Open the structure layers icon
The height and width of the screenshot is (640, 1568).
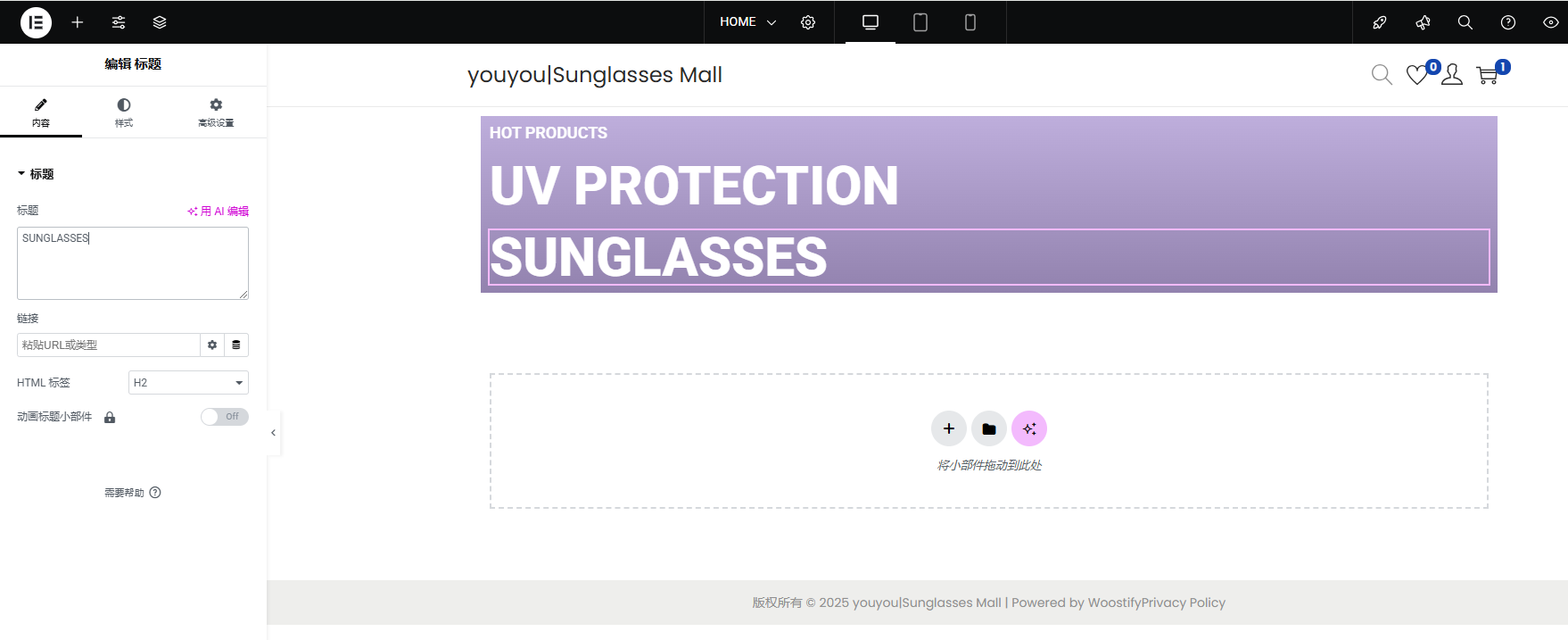click(160, 22)
